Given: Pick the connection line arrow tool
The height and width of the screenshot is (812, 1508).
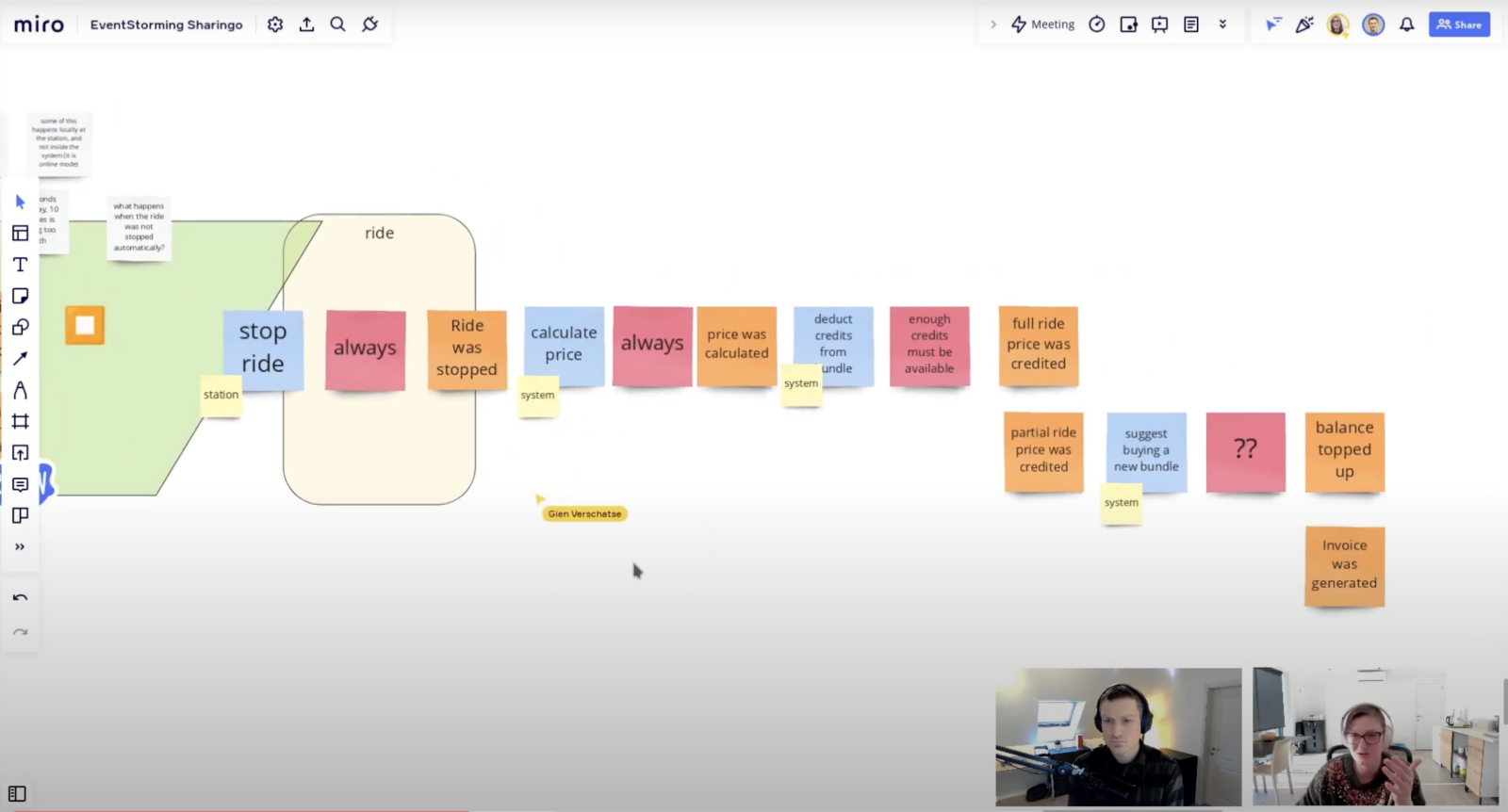Looking at the screenshot, I should (20, 359).
